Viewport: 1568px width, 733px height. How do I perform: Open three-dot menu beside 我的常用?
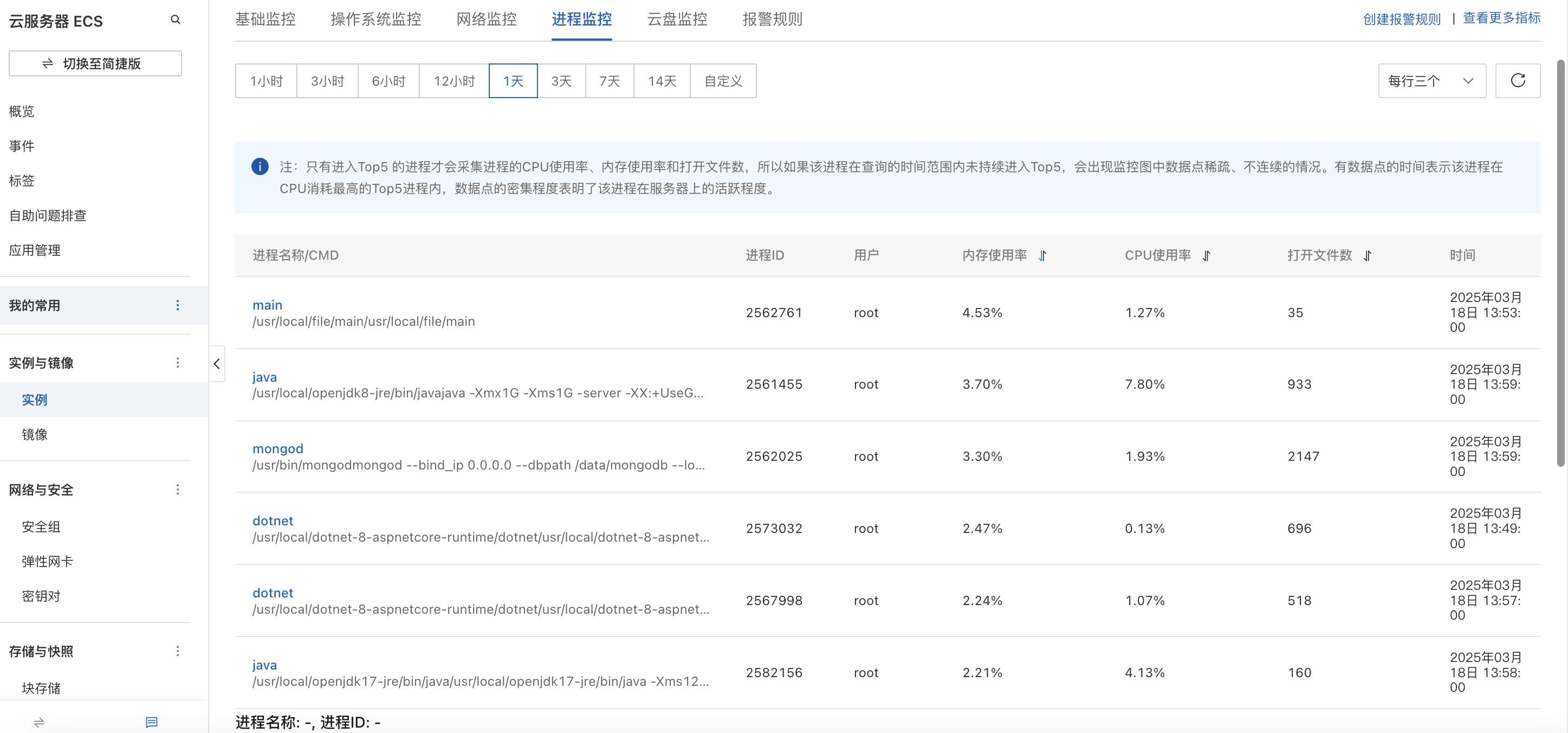177,305
